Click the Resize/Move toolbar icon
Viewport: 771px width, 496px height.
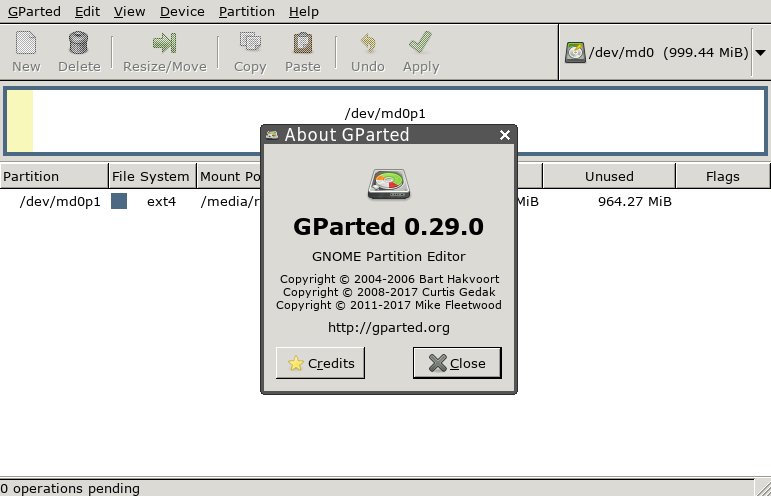tap(164, 43)
